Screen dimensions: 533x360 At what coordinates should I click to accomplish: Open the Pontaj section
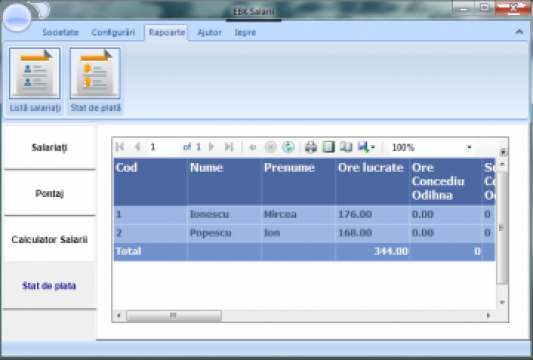tap(49, 193)
